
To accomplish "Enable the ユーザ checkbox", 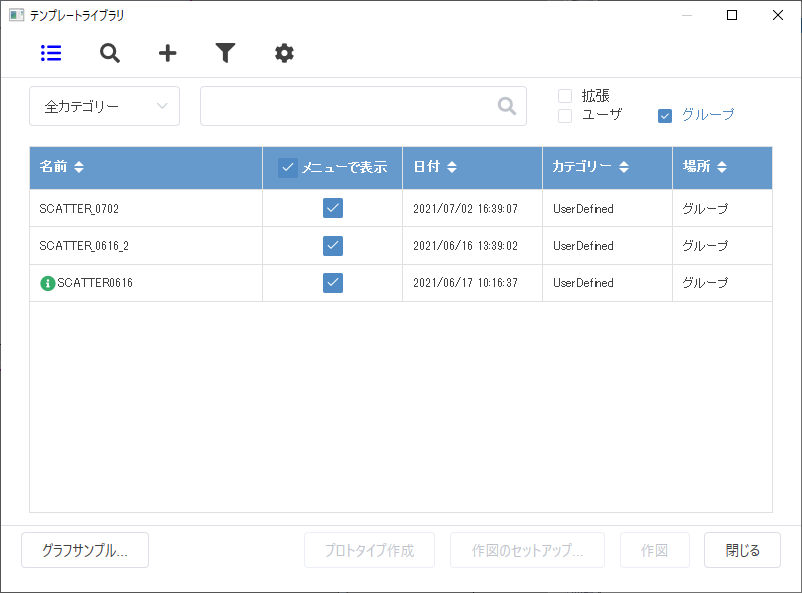I will [x=565, y=116].
